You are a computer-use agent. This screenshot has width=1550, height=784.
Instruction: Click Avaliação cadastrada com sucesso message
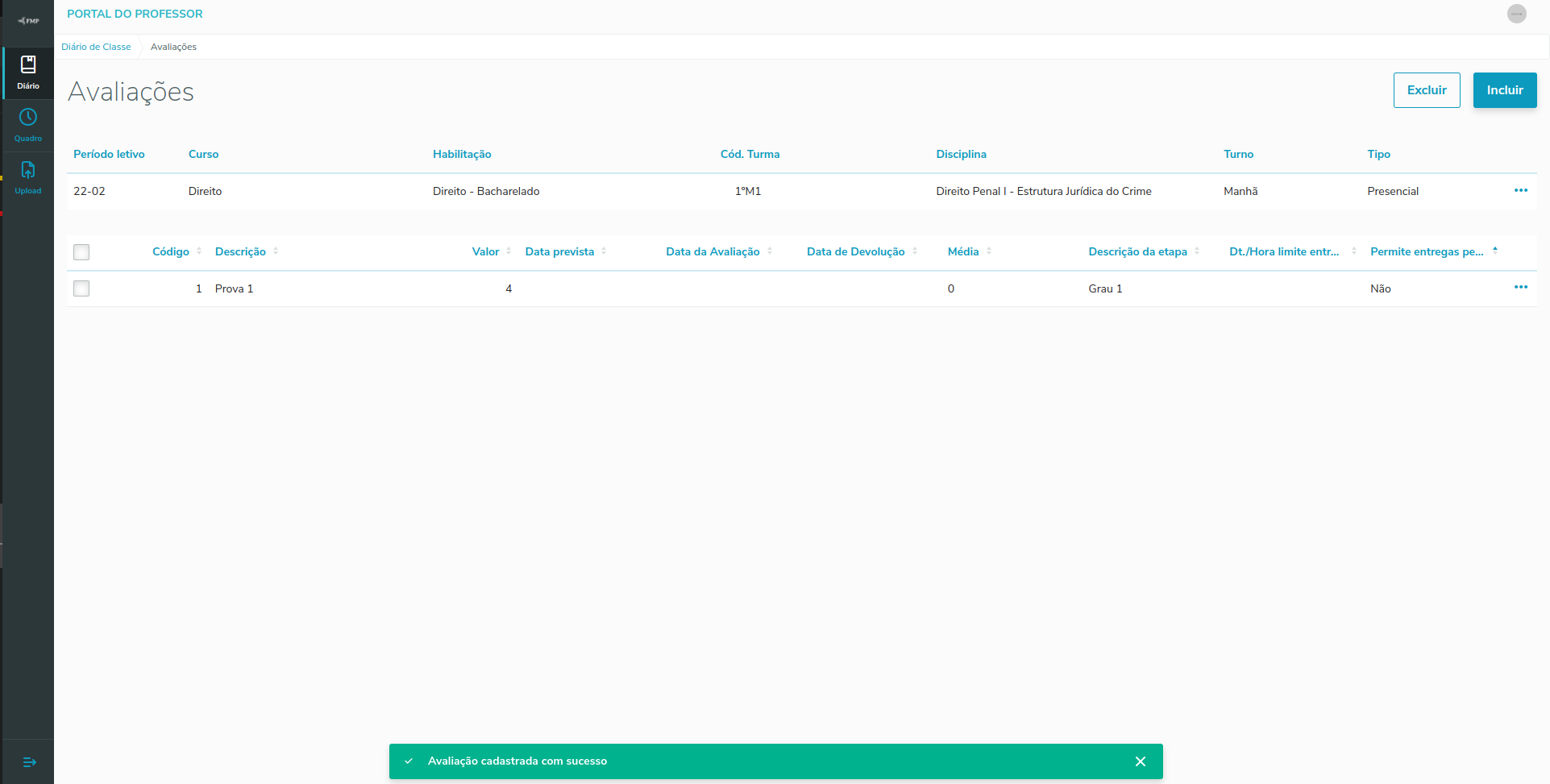pos(517,761)
